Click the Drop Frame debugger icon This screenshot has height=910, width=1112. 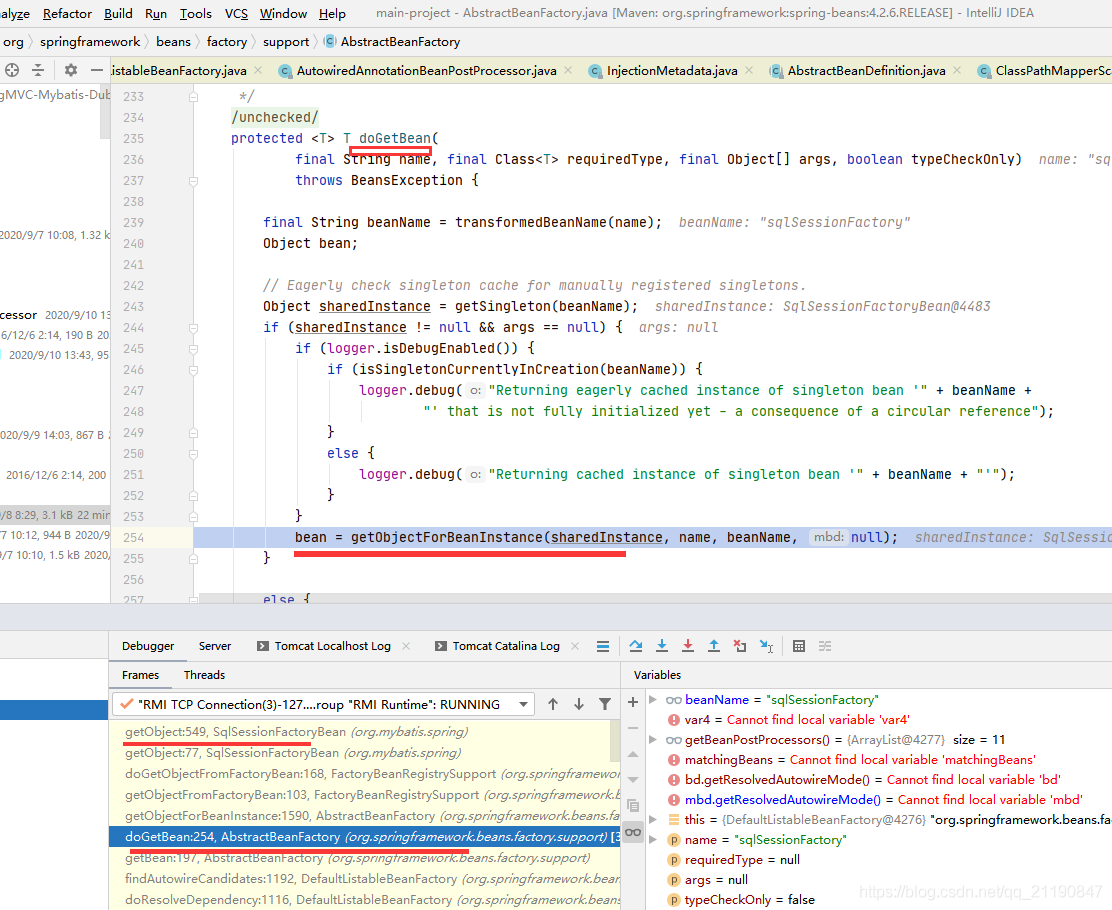pyautogui.click(x=740, y=645)
